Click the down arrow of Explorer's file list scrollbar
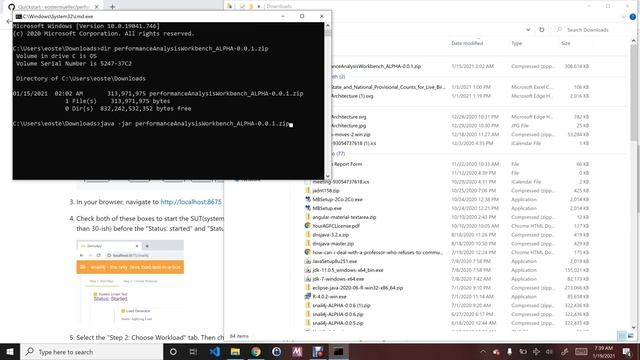Image resolution: width=640 pixels, height=360 pixels. pyautogui.click(x=633, y=327)
